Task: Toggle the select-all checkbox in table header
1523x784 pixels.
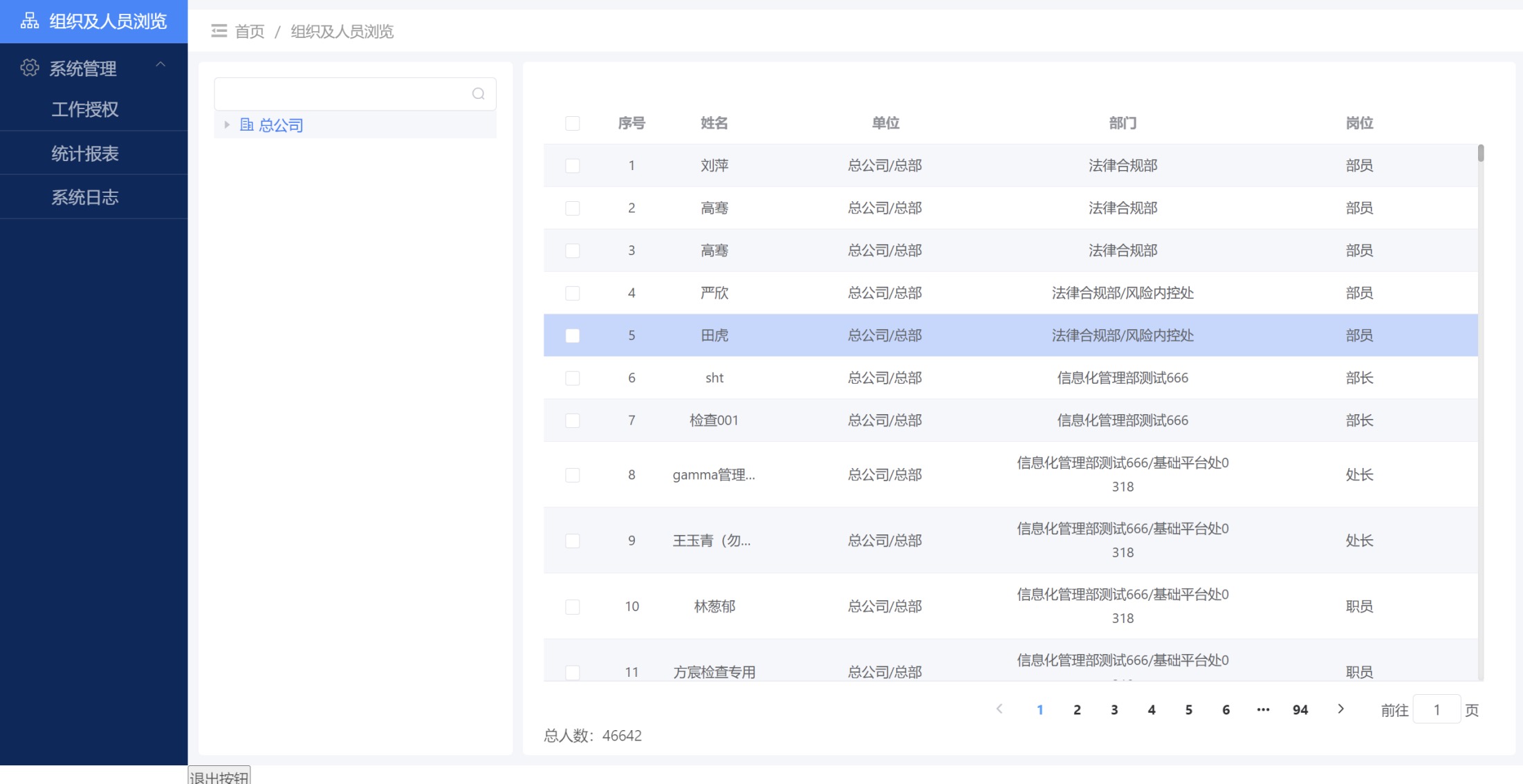Action: [x=573, y=124]
